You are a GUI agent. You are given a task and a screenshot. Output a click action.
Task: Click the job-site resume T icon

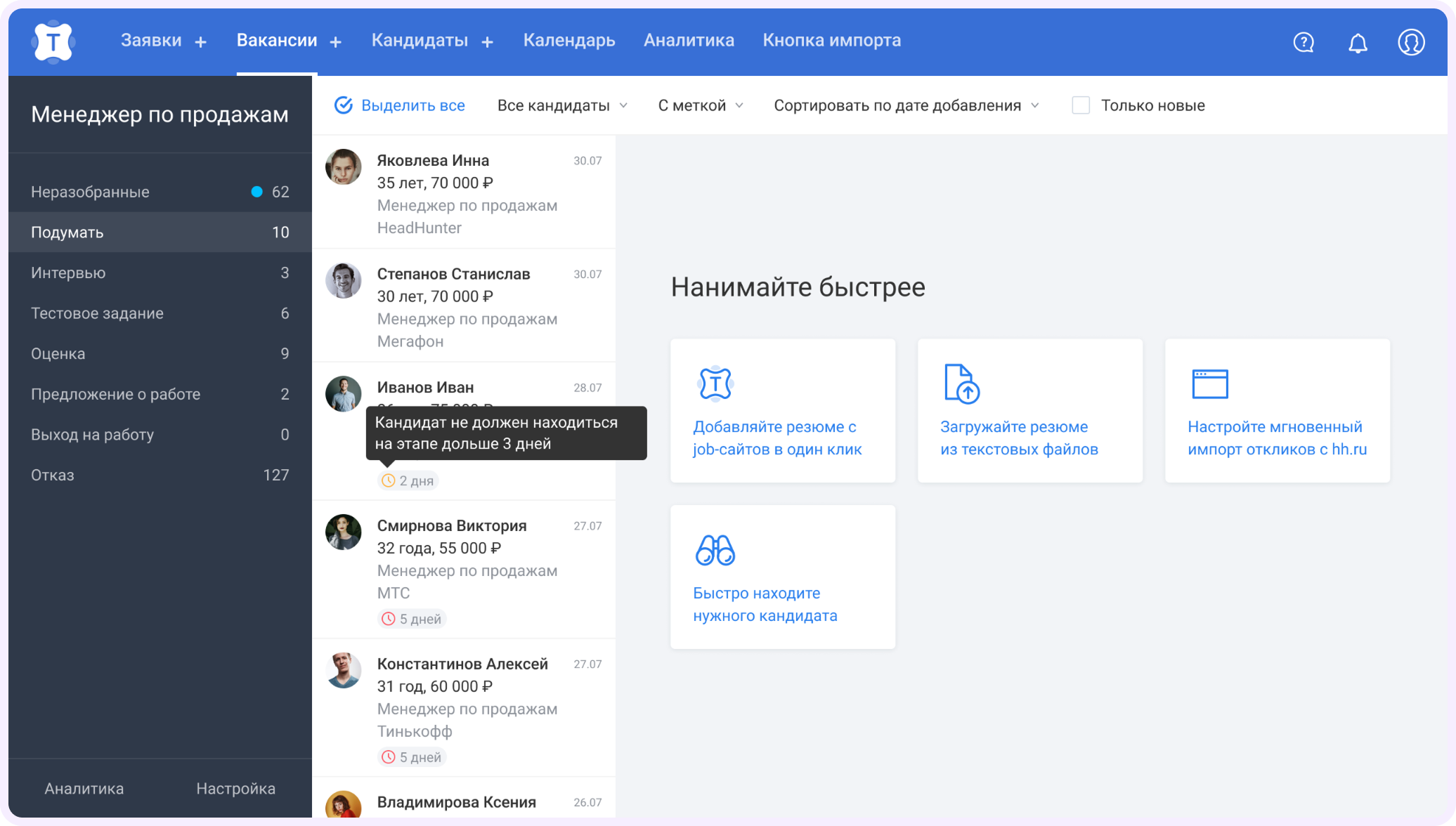click(715, 383)
